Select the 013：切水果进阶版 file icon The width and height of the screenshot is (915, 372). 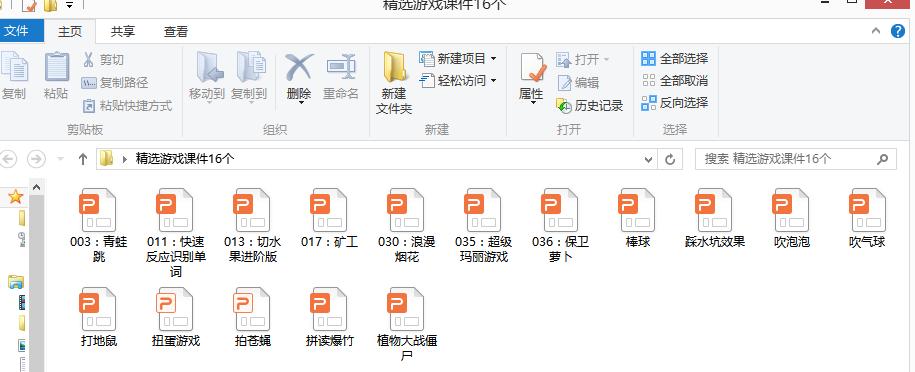(252, 210)
